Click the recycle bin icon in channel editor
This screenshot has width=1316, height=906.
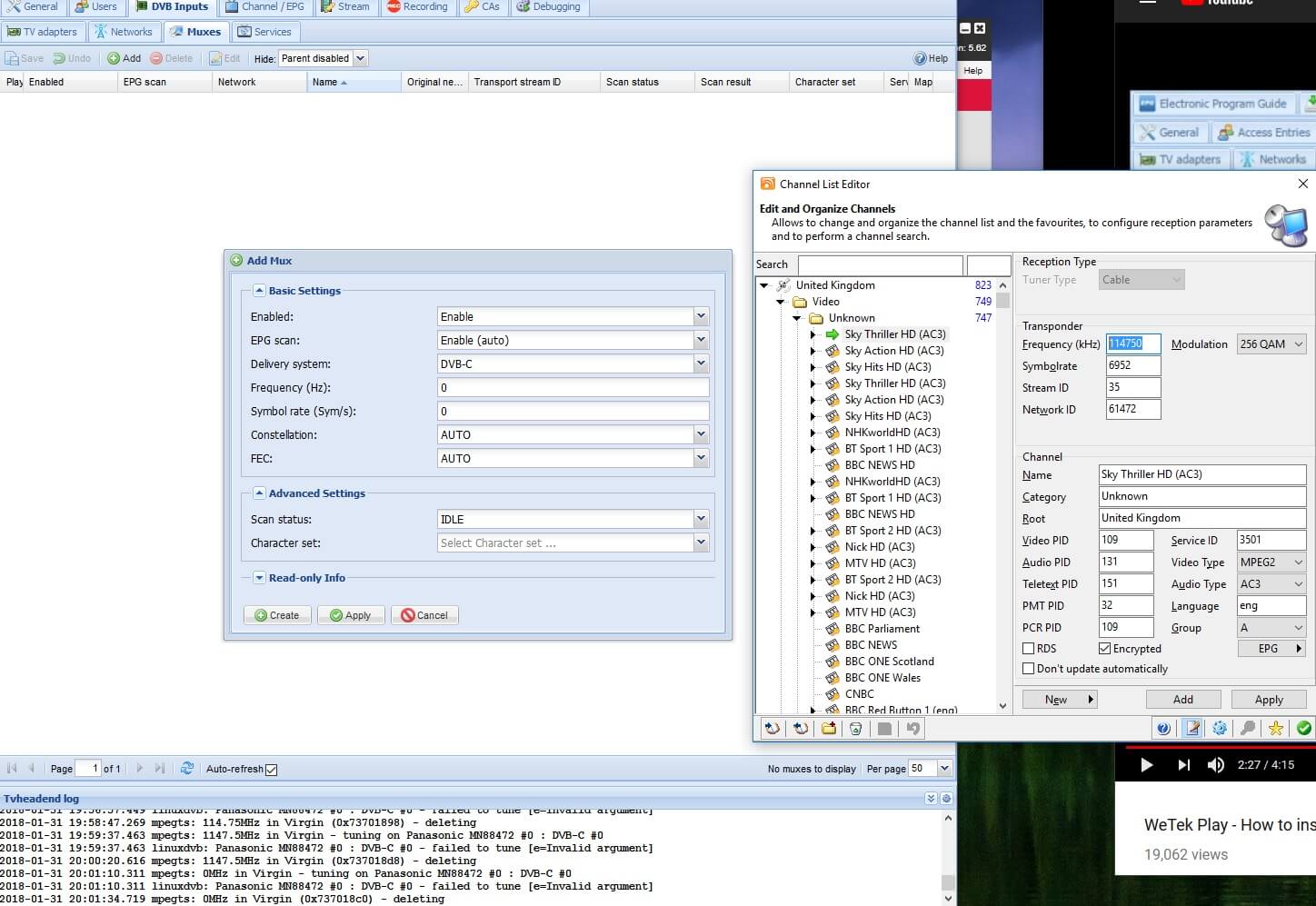coord(855,728)
